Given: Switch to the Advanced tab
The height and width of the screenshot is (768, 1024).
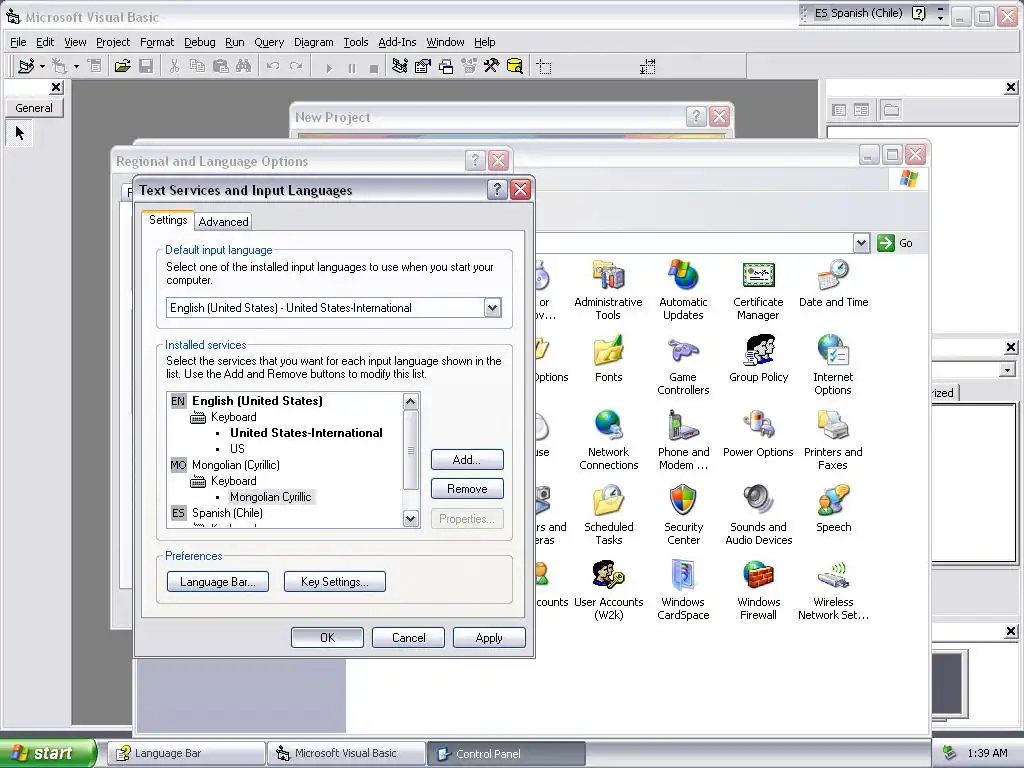Looking at the screenshot, I should [x=223, y=221].
